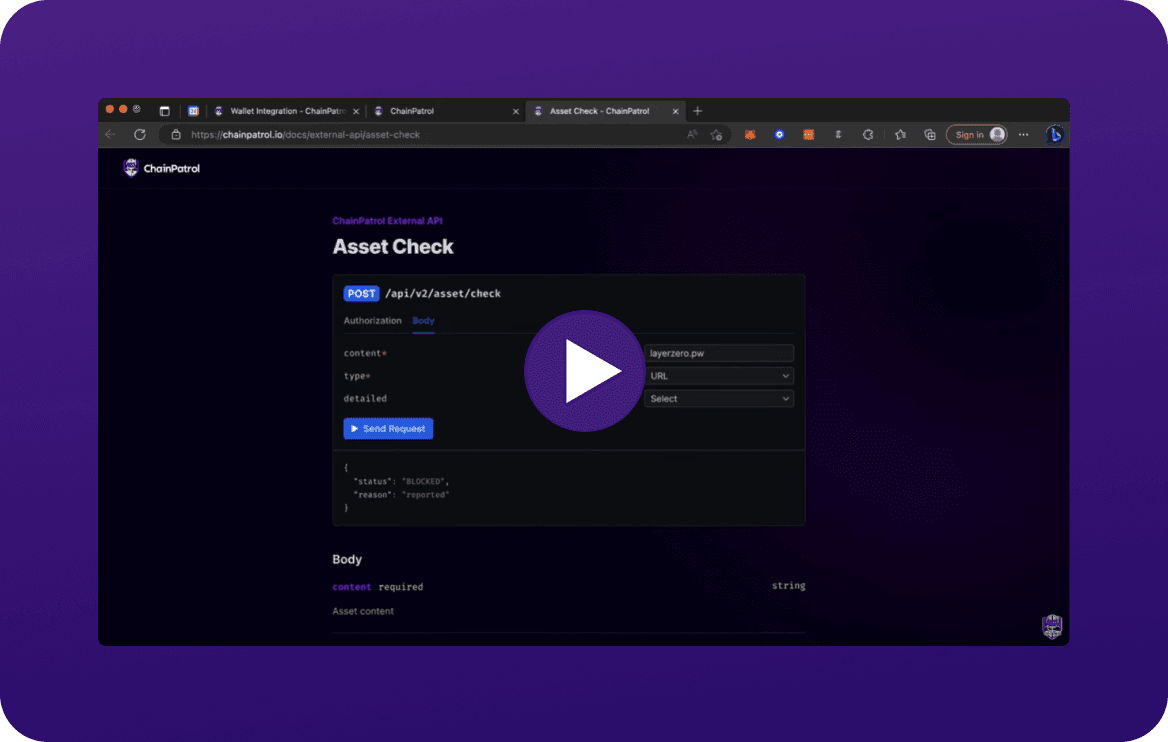Image resolution: width=1168 pixels, height=742 pixels.
Task: Open the tab actions icon left of the tabs
Action: click(165, 111)
